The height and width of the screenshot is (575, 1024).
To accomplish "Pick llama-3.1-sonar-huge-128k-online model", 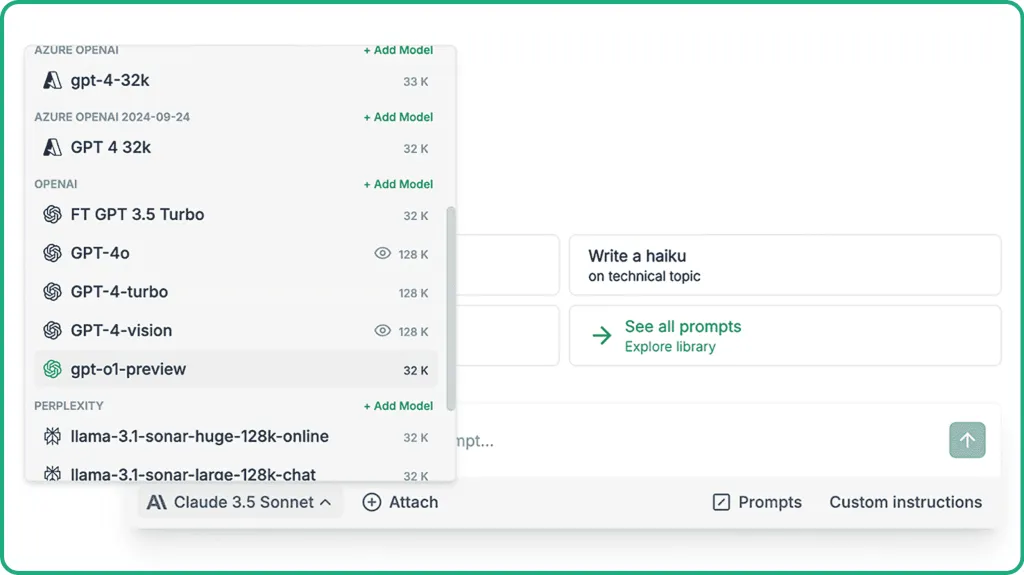I will pyautogui.click(x=236, y=436).
